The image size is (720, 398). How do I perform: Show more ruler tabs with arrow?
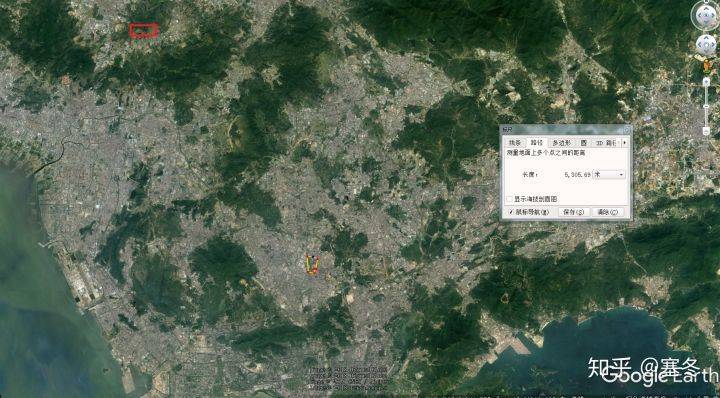click(625, 143)
